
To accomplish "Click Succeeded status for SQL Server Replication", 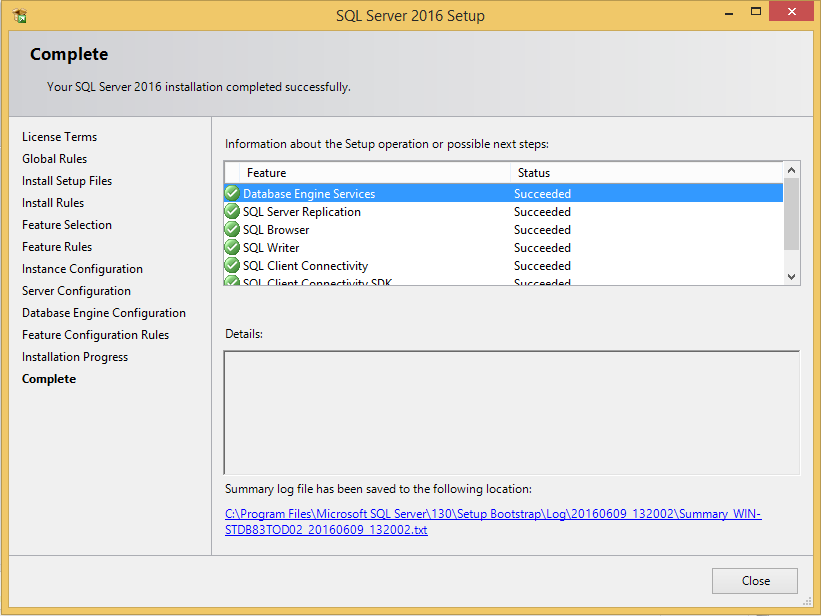I will (x=542, y=212).
